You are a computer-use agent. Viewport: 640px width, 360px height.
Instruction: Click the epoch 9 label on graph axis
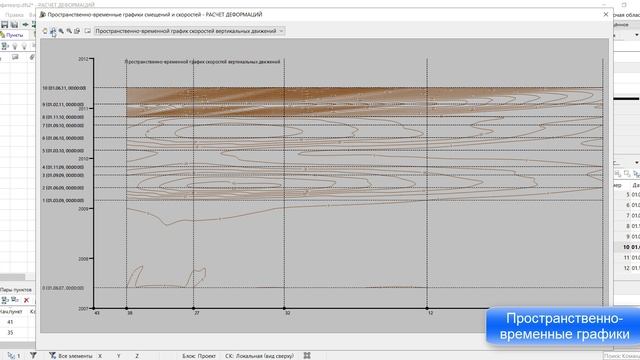(63, 104)
